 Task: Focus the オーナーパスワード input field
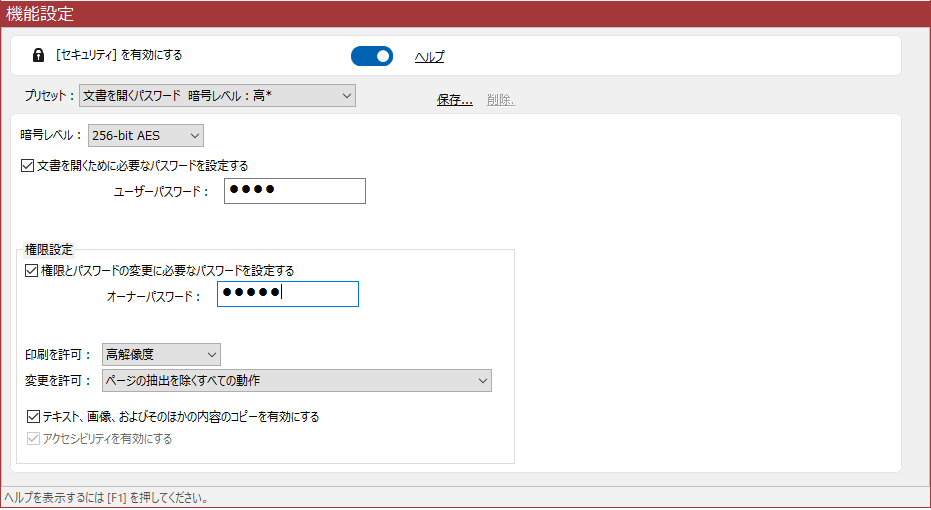pos(288,294)
